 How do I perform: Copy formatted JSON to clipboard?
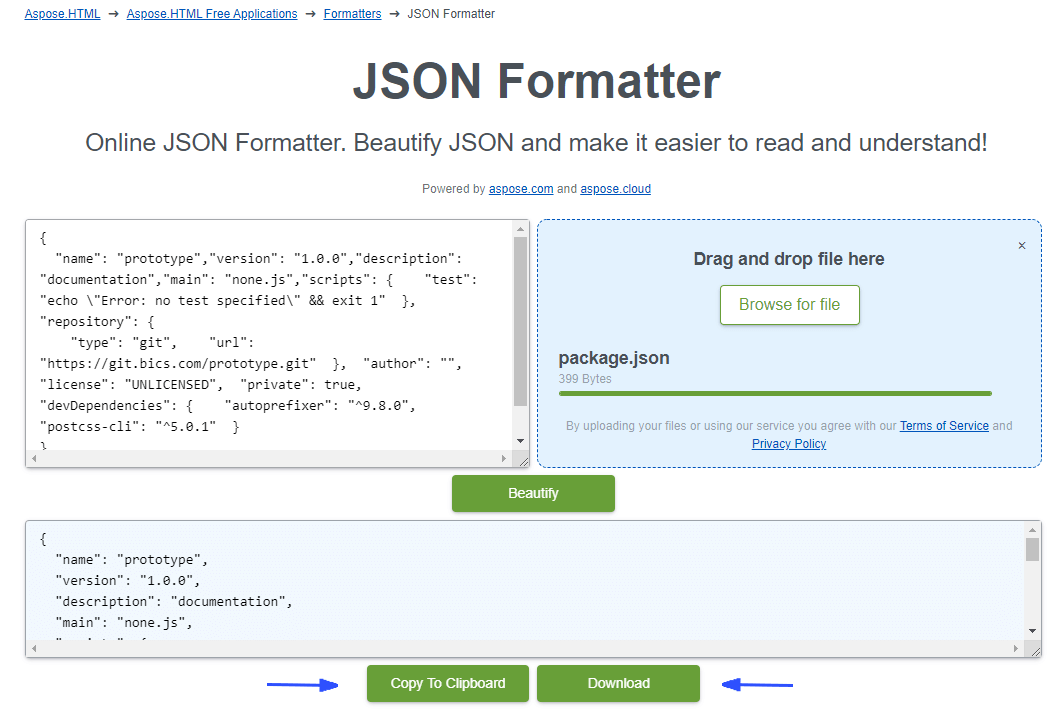(x=447, y=683)
